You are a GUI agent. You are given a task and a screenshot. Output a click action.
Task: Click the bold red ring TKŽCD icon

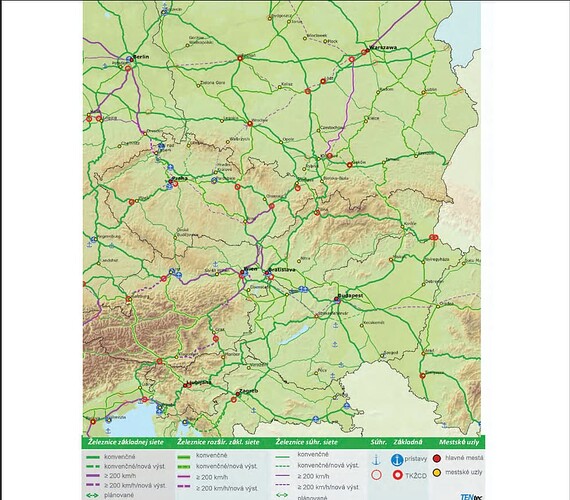tap(397, 475)
